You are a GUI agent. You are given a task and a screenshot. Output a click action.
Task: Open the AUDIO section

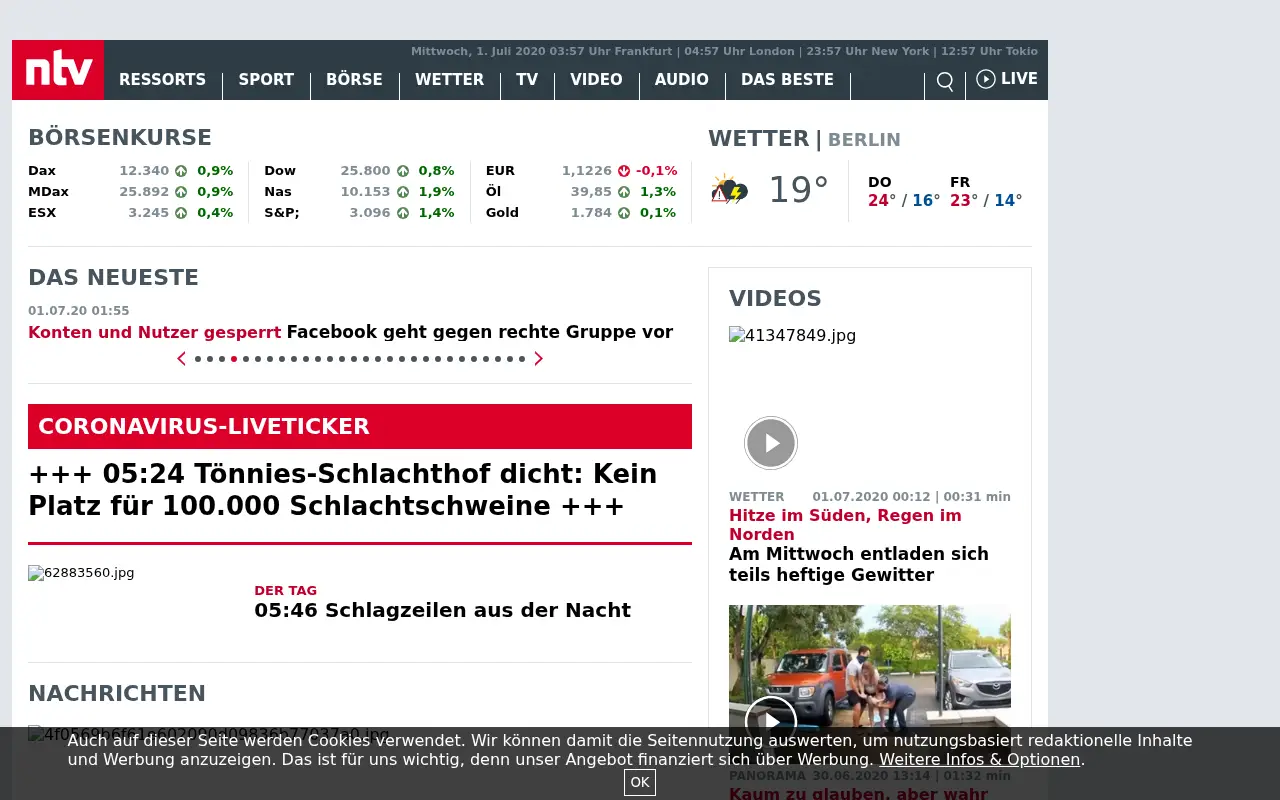pyautogui.click(x=682, y=80)
